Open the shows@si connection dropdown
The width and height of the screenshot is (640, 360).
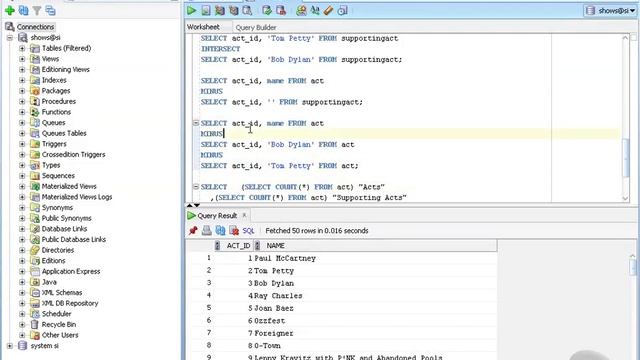[x=611, y=11]
